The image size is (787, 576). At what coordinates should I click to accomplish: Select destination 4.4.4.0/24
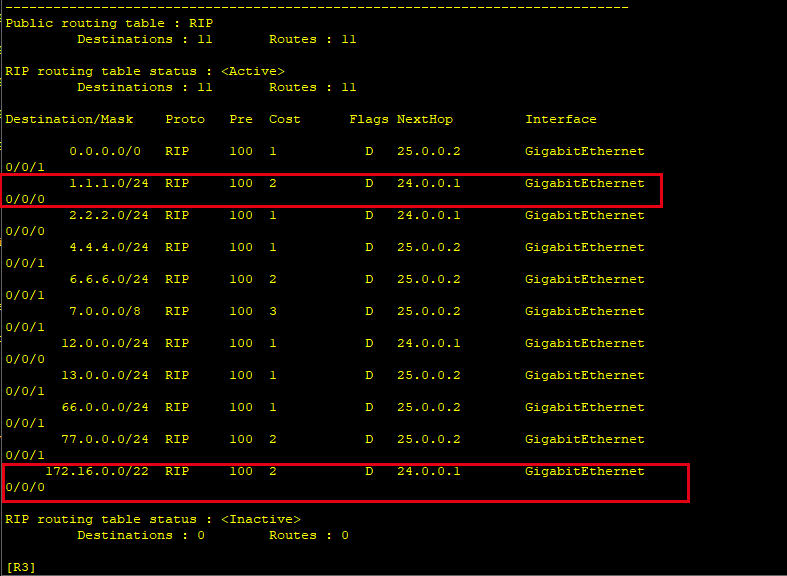(x=109, y=247)
